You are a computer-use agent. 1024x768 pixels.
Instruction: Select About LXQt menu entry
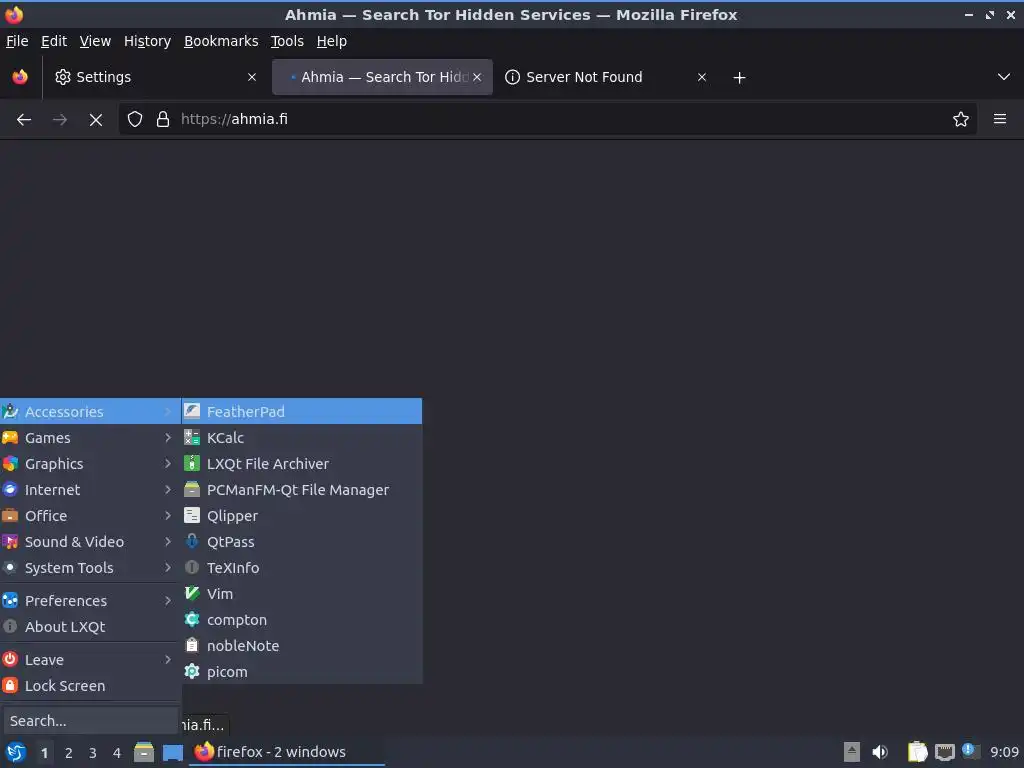[x=90, y=626]
